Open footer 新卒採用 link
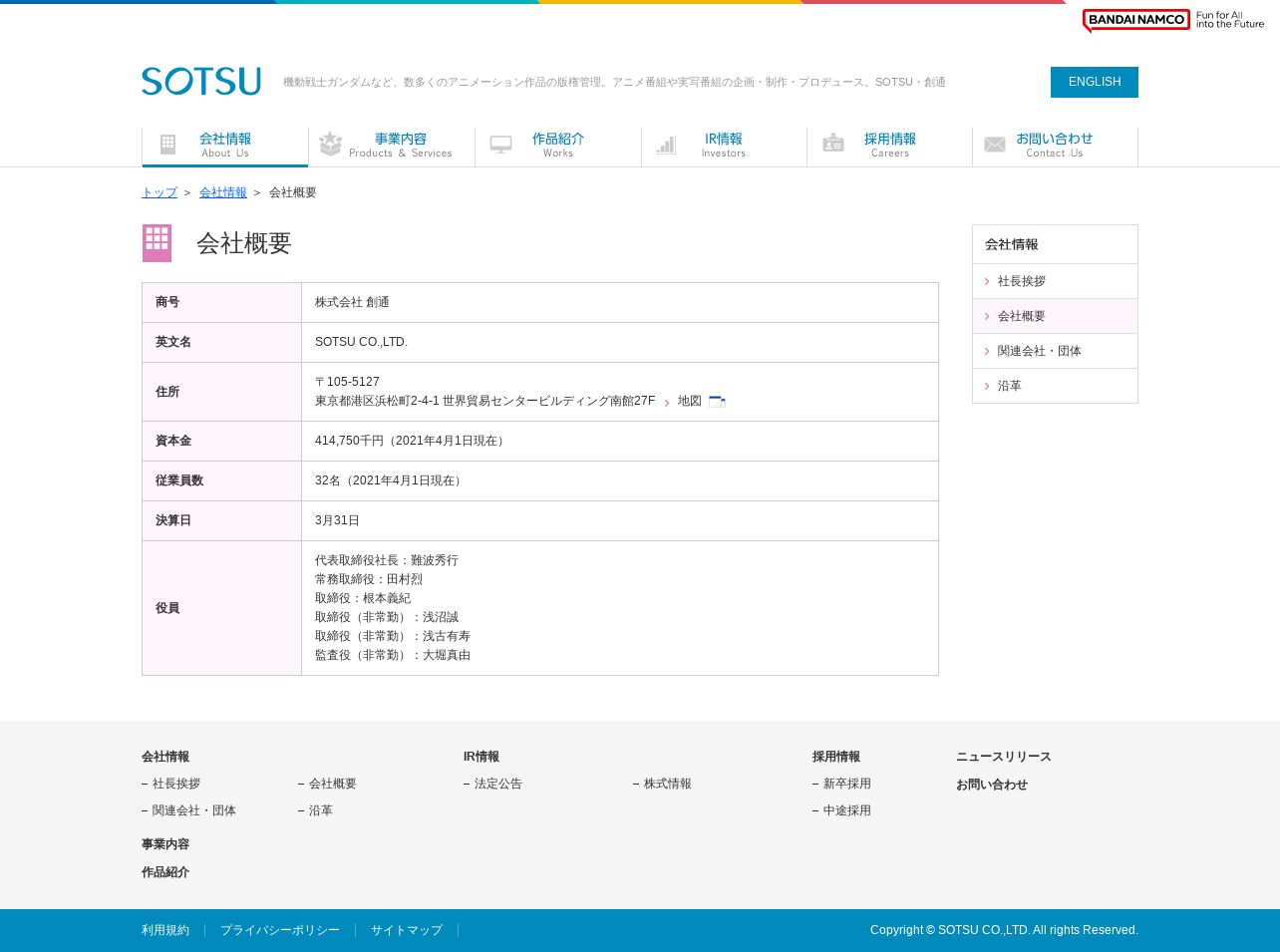This screenshot has height=952, width=1280. [x=847, y=784]
